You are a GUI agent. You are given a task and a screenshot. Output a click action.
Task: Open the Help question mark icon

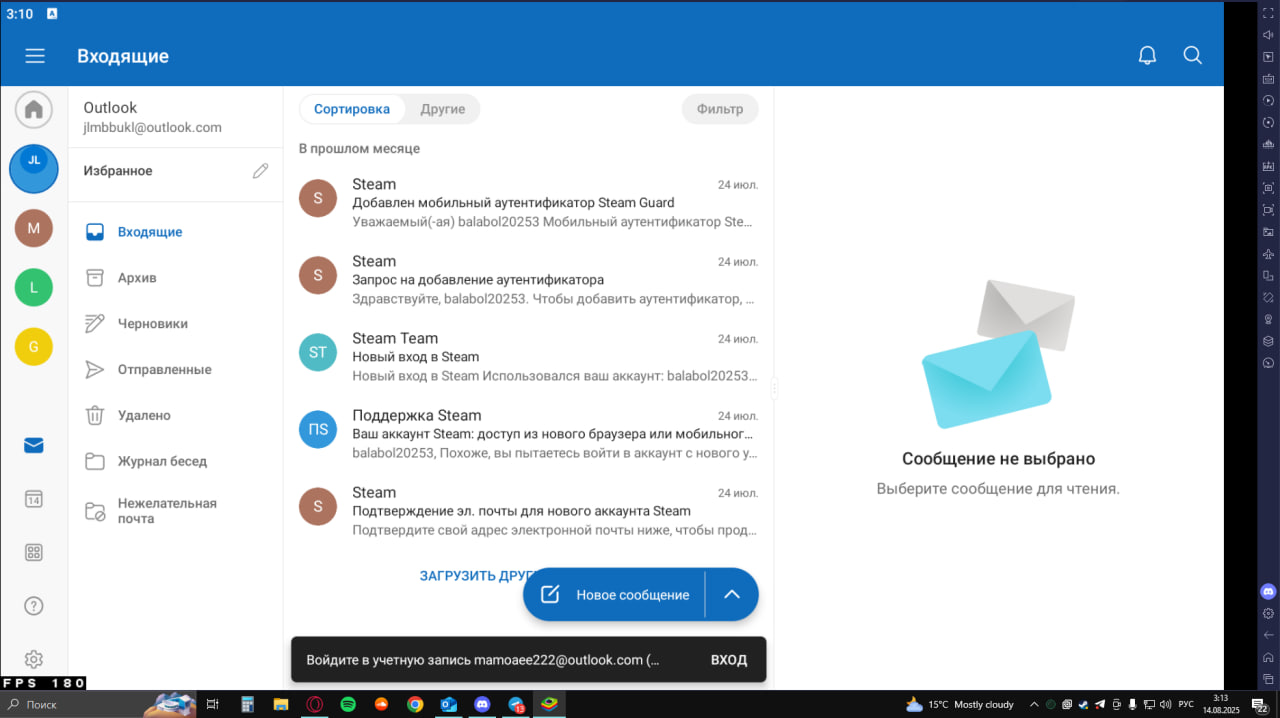(34, 605)
